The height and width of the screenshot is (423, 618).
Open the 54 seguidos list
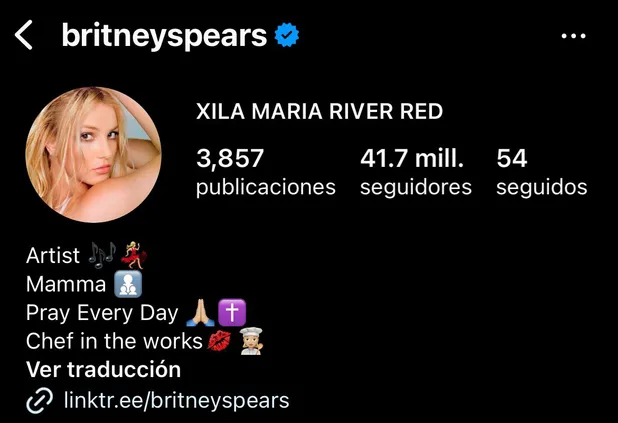pyautogui.click(x=542, y=172)
